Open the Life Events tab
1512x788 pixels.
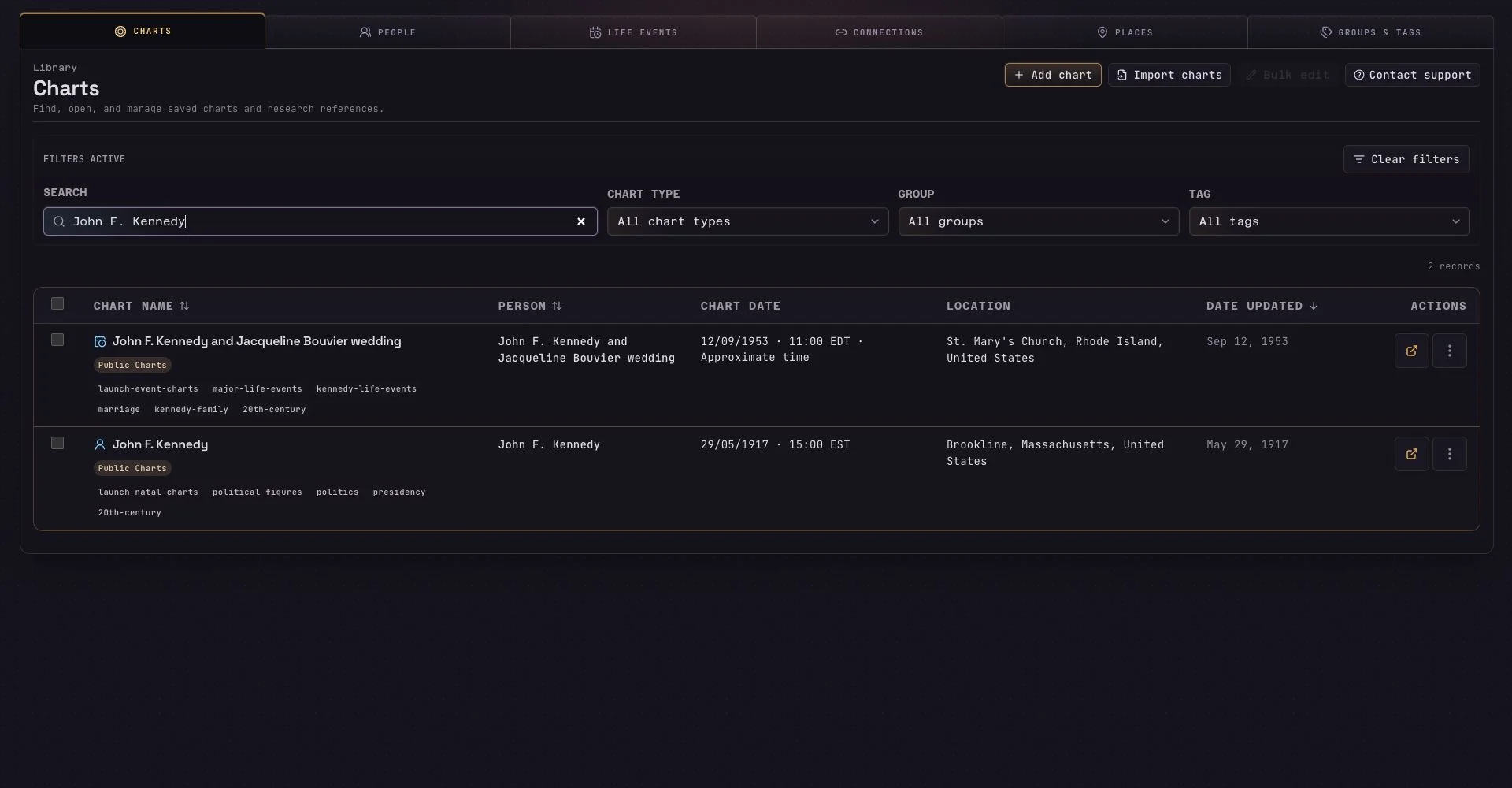[x=633, y=32]
